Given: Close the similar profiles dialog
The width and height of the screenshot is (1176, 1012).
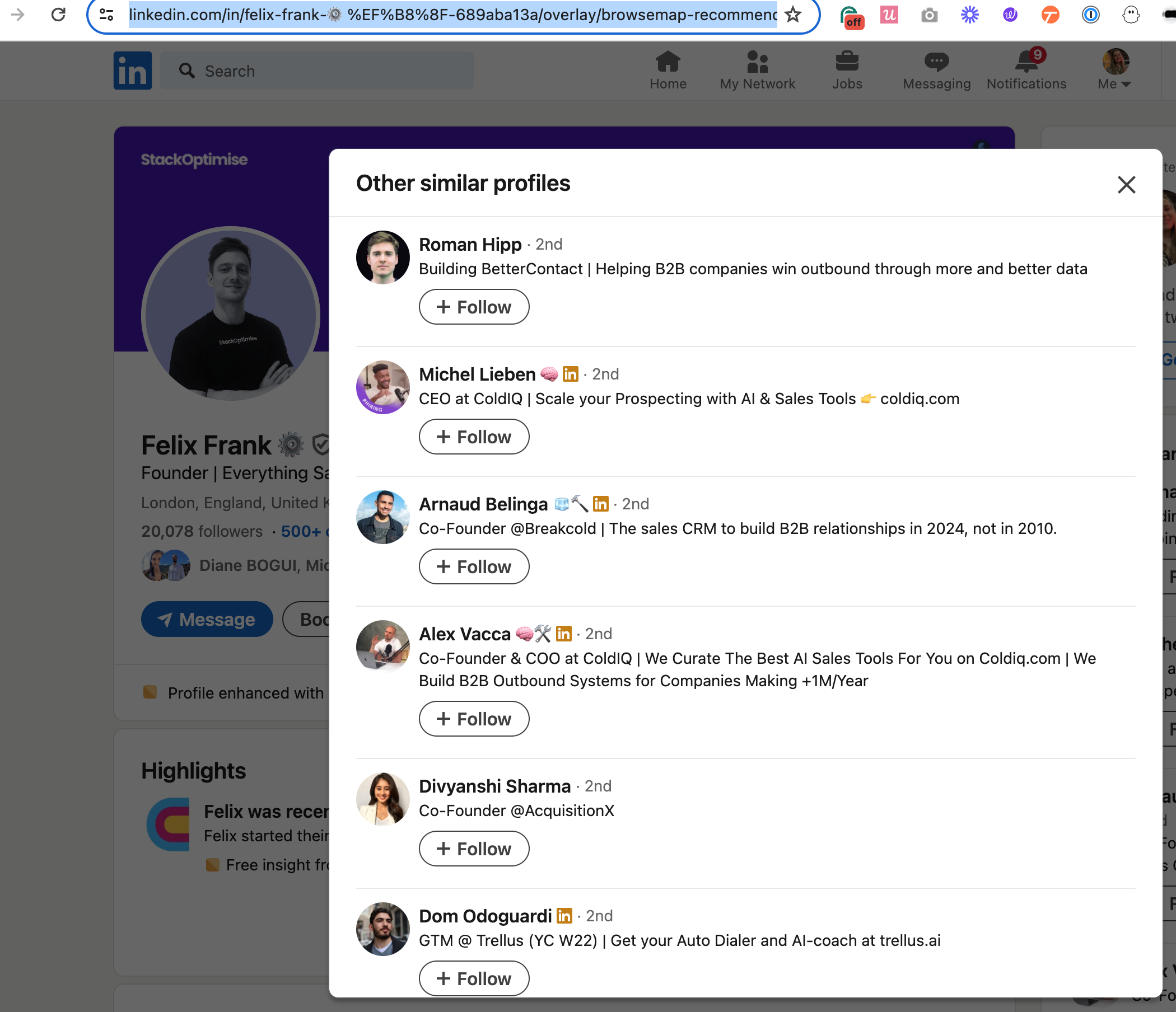Looking at the screenshot, I should 1126,184.
